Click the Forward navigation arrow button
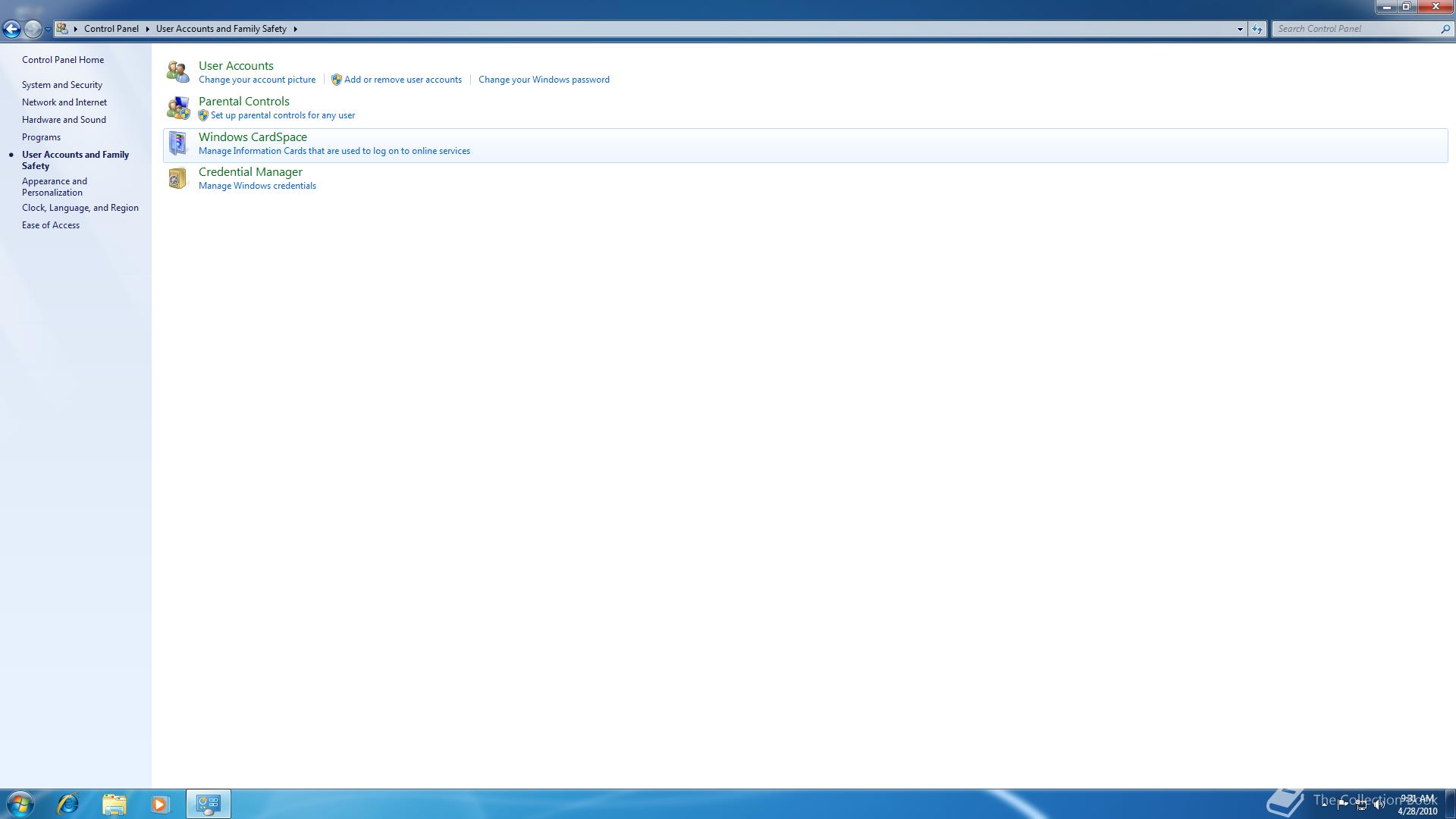The image size is (1456, 819). (32, 29)
